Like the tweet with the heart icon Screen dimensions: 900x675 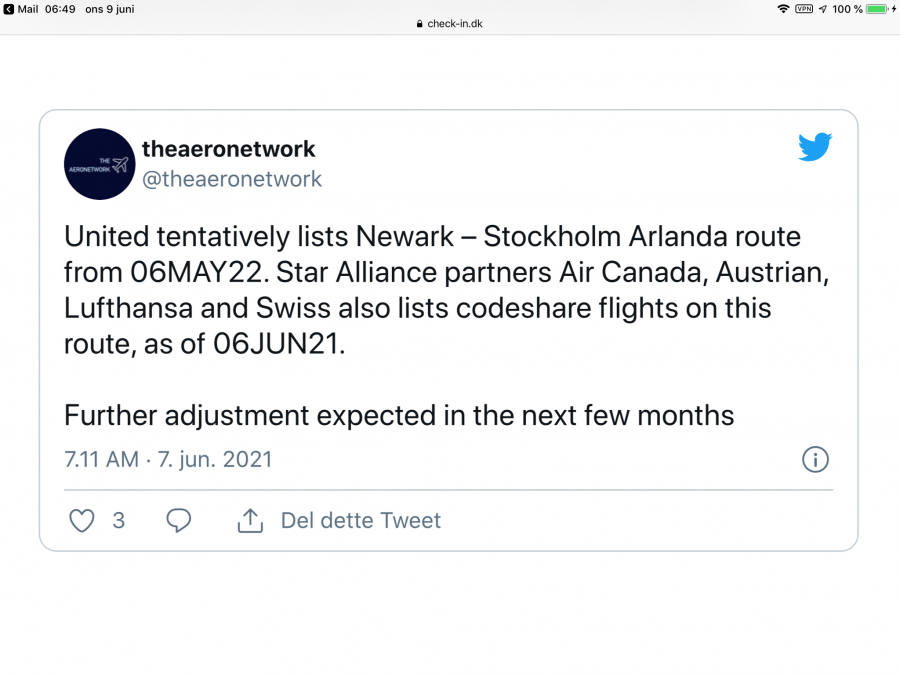tap(82, 520)
